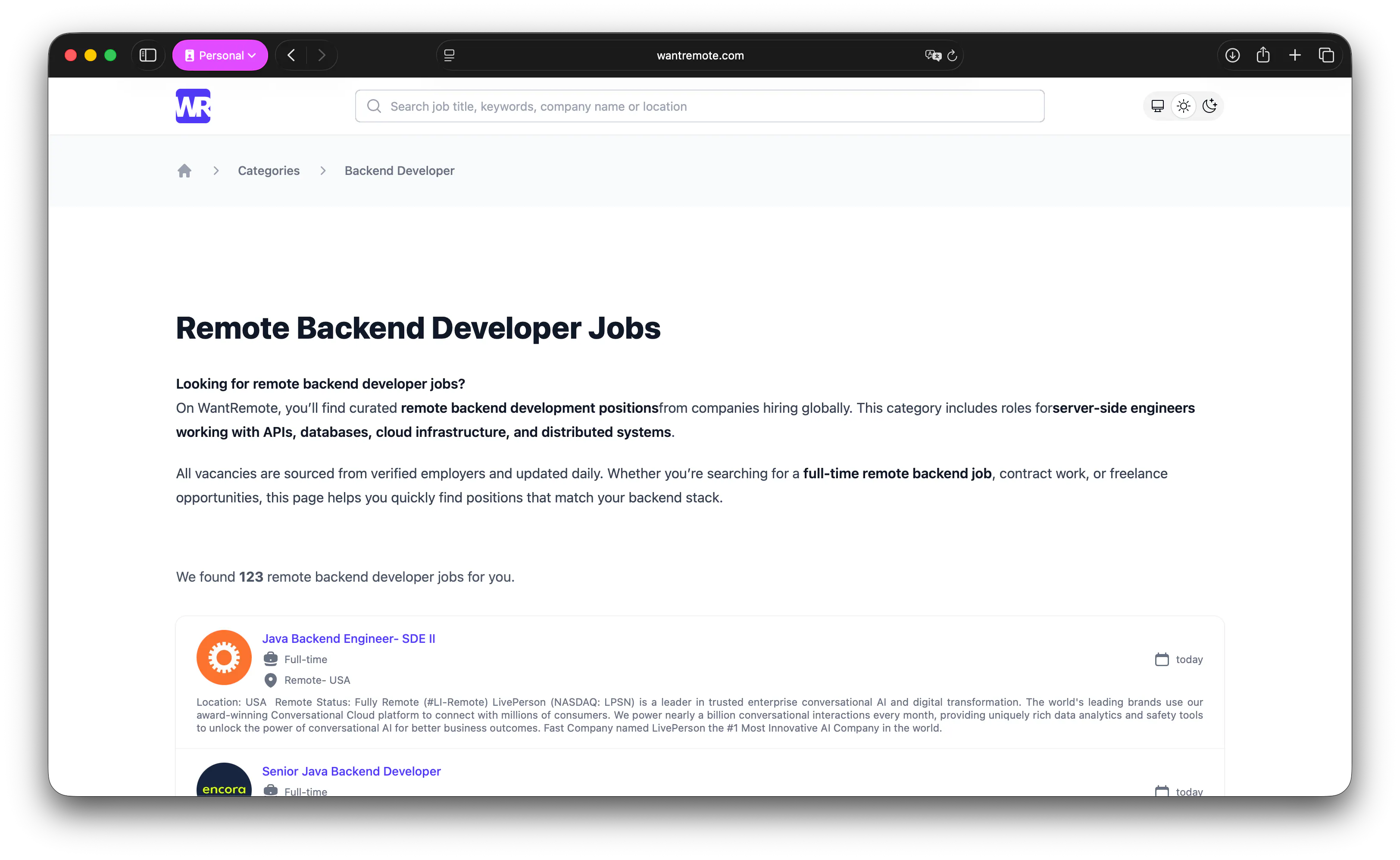Switch to system theme mode
The image size is (1400, 860).
click(1157, 106)
